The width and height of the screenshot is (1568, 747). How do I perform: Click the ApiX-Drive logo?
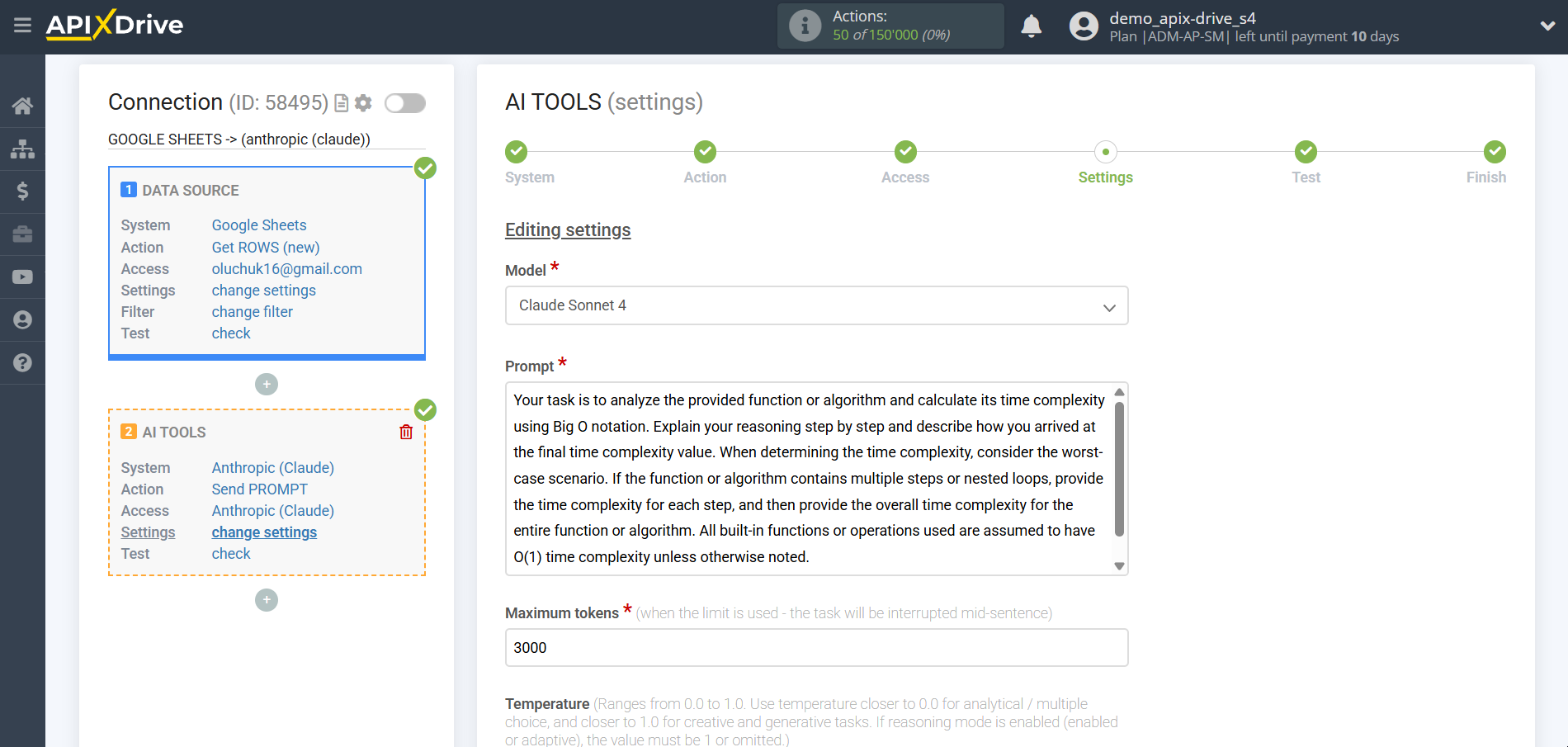point(115,25)
